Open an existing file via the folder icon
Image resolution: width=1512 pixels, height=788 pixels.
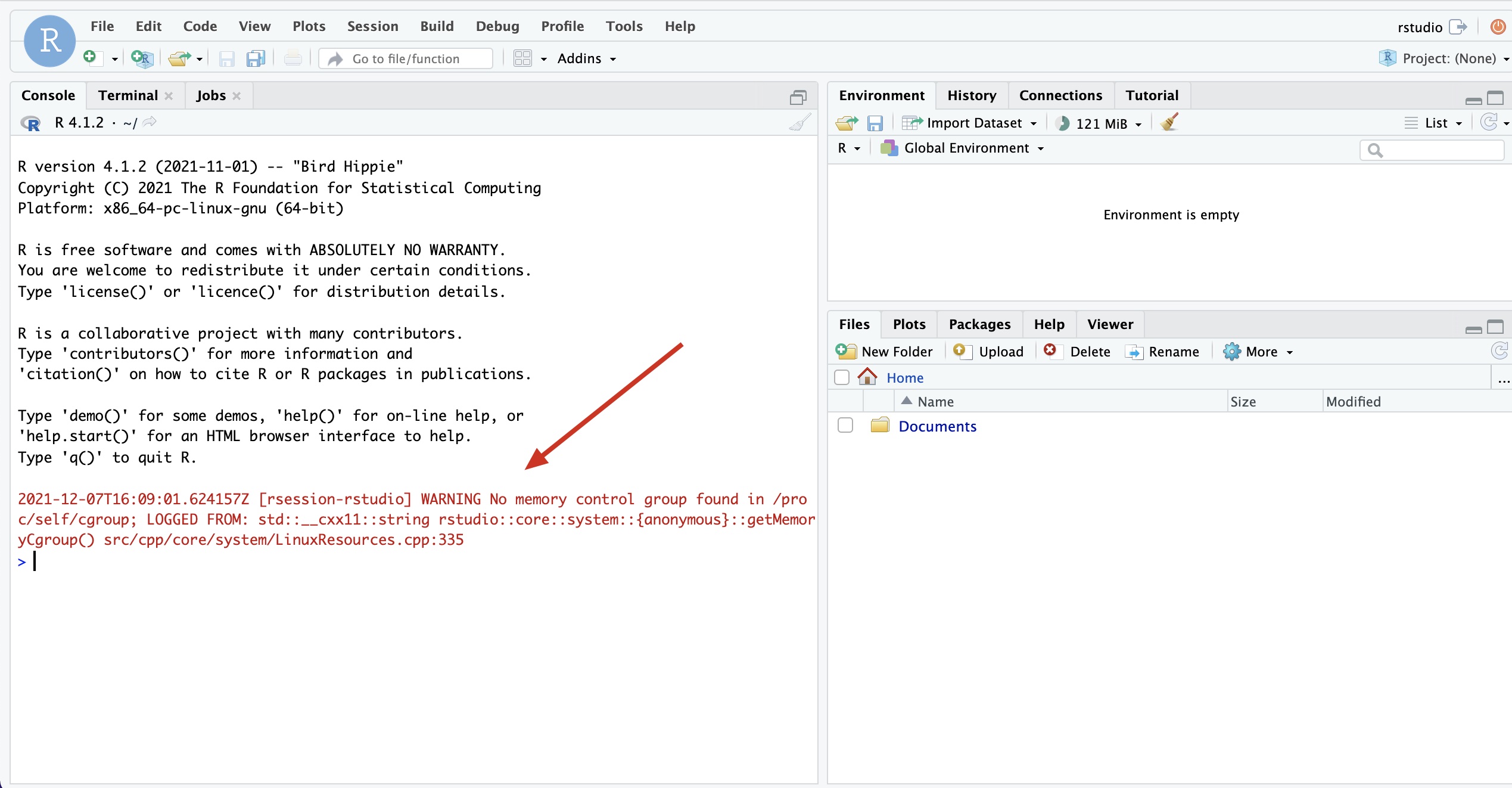pos(179,58)
